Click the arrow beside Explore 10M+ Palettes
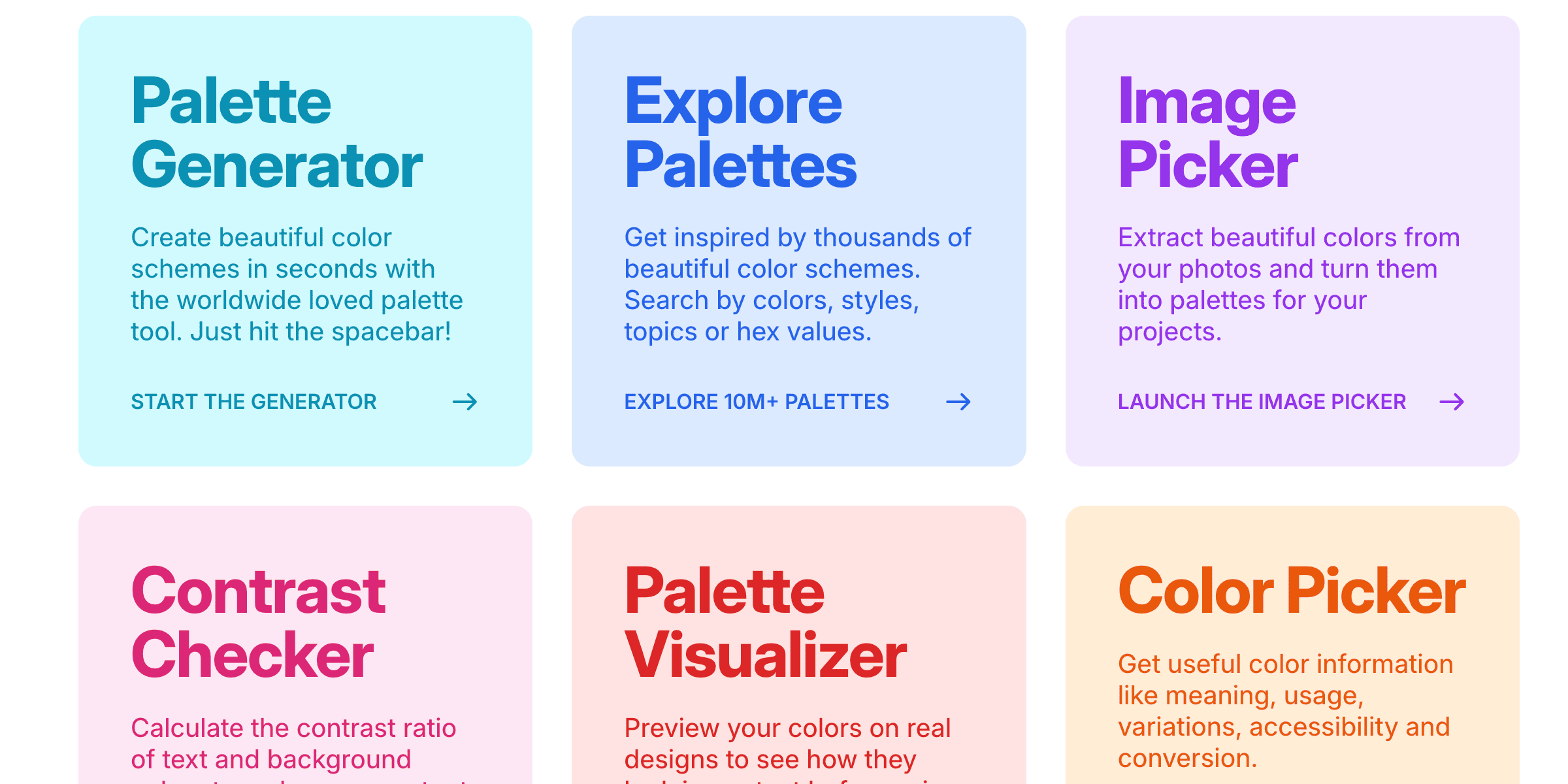This screenshot has width=1568, height=784. point(958,402)
